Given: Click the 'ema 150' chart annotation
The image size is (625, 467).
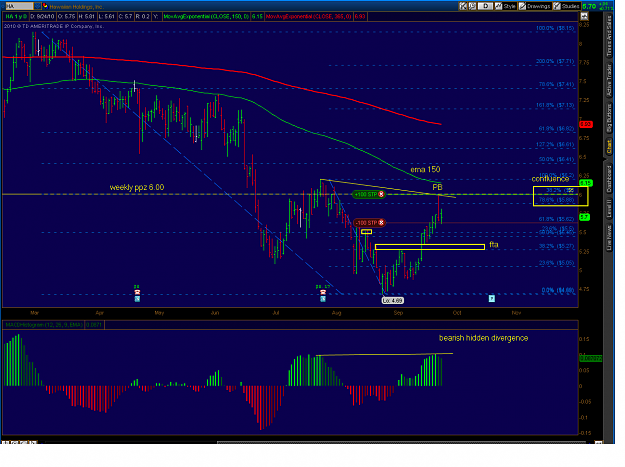Looking at the screenshot, I should click(425, 169).
